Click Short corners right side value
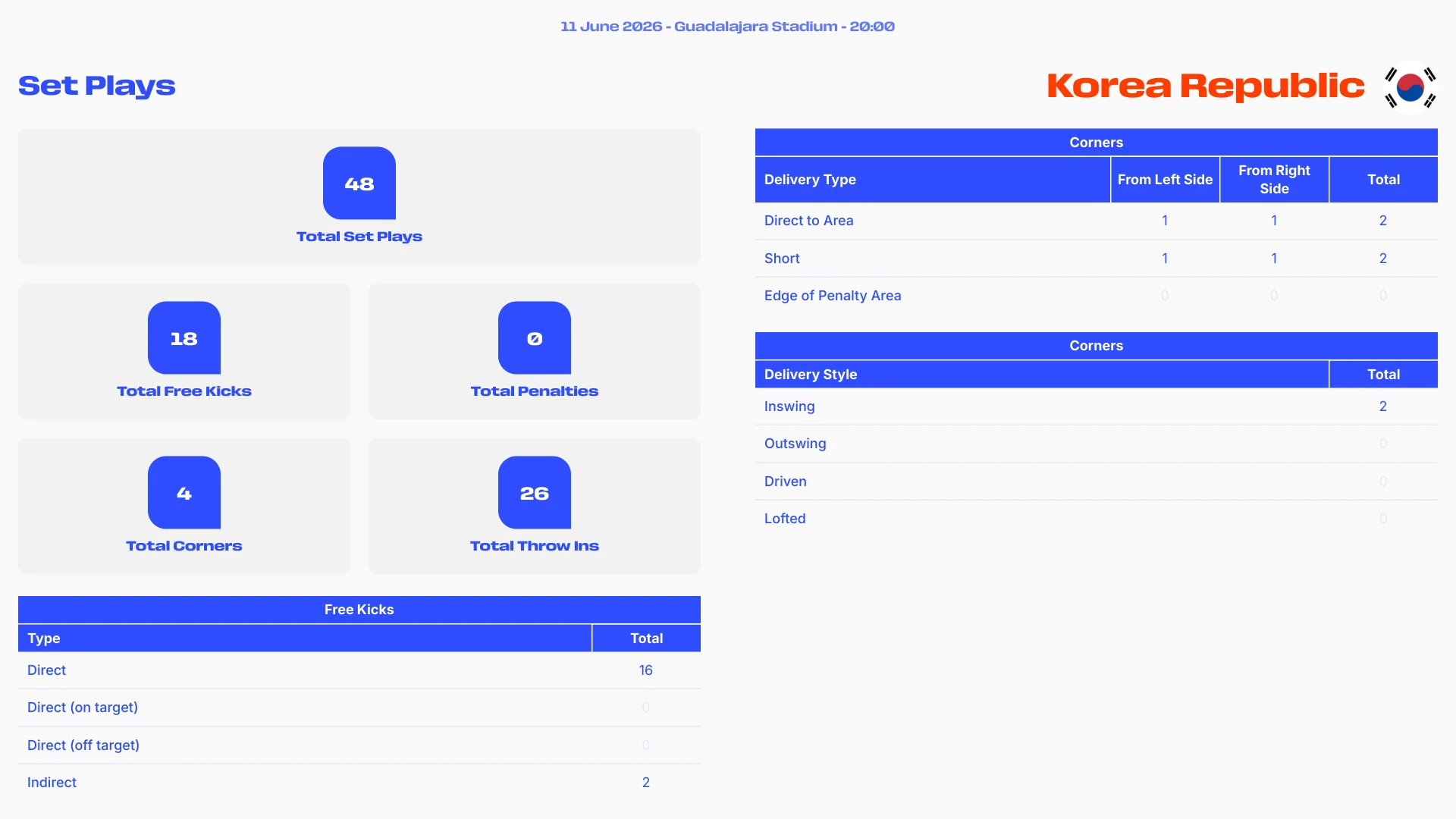The height and width of the screenshot is (819, 1456). click(1274, 259)
